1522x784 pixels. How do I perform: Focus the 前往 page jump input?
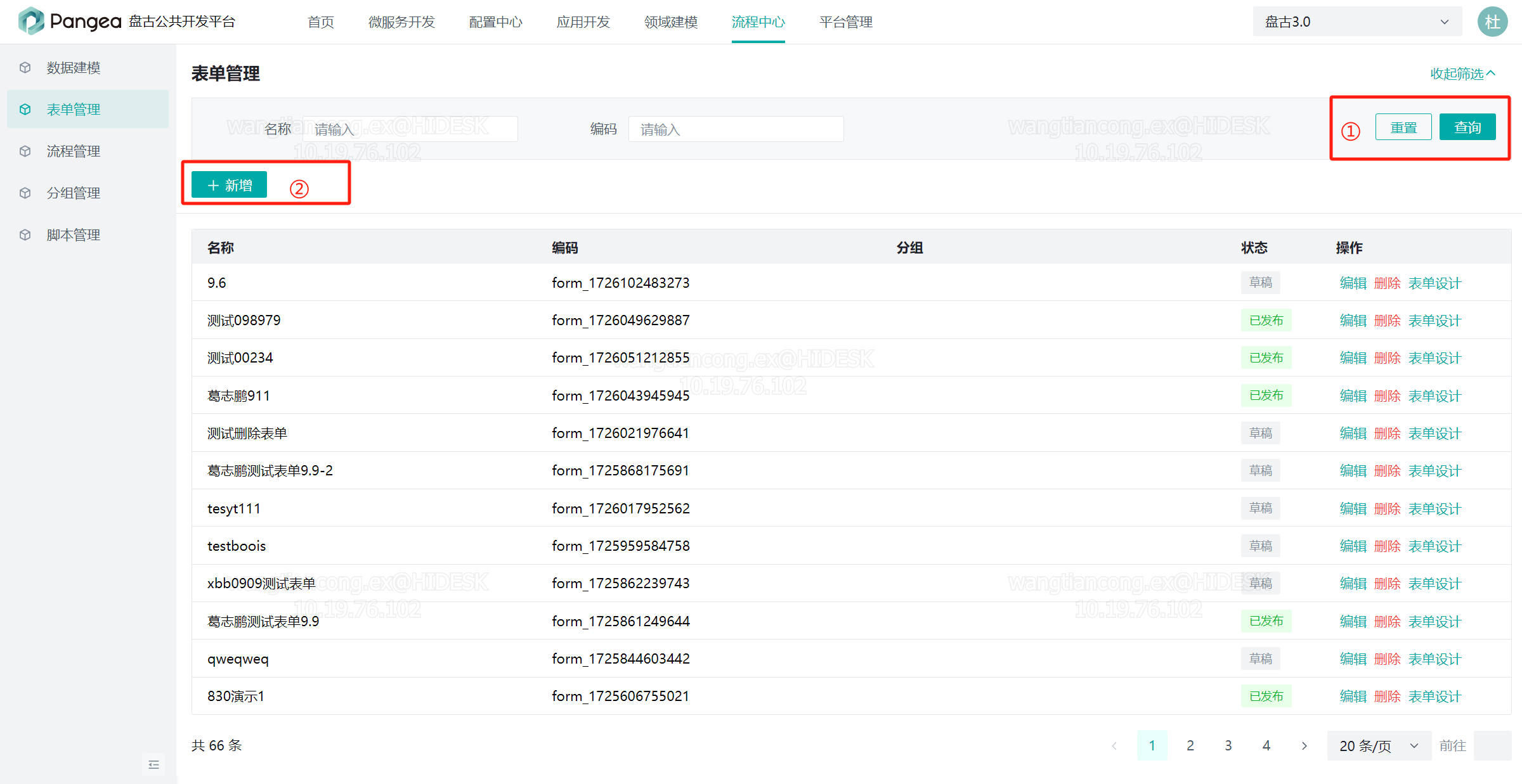click(1492, 745)
